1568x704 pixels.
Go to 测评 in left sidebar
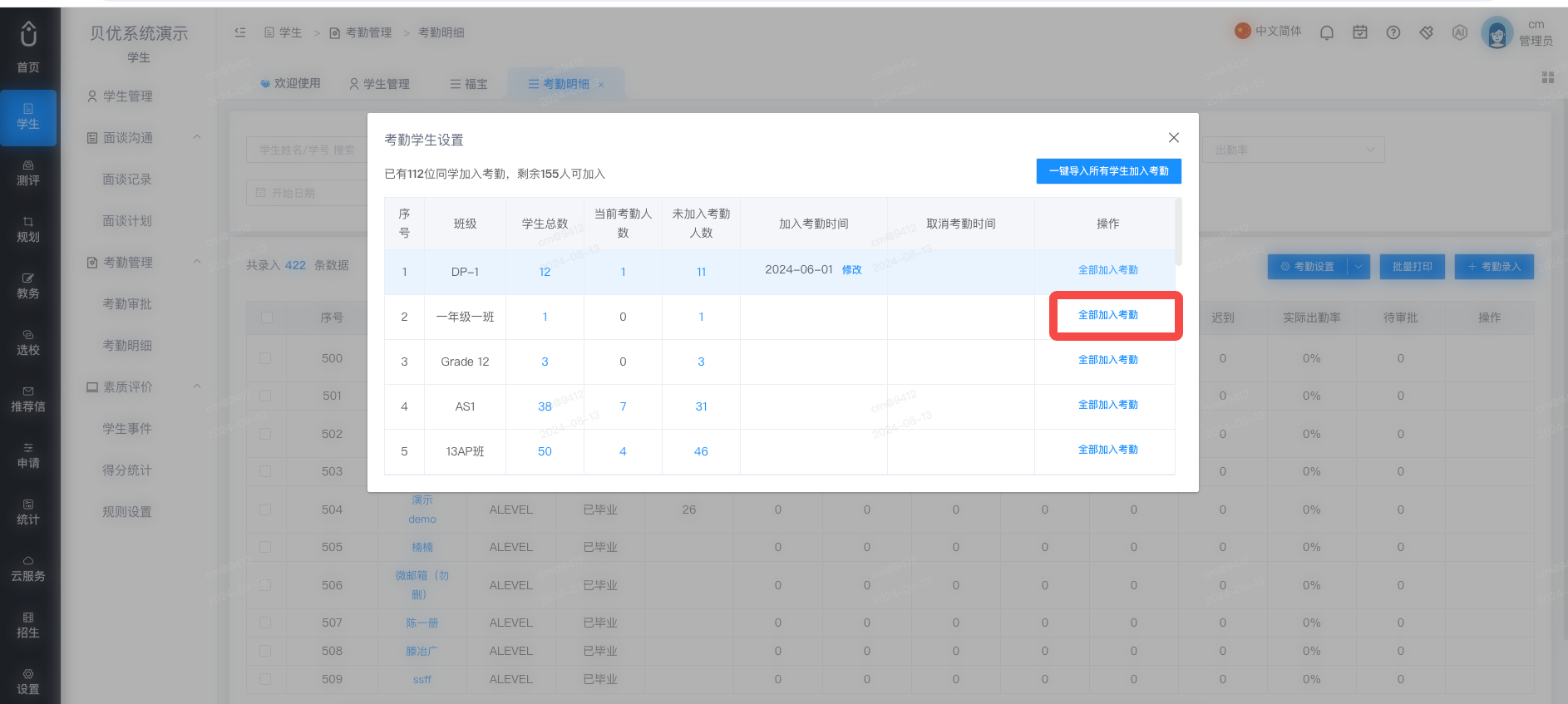28,174
